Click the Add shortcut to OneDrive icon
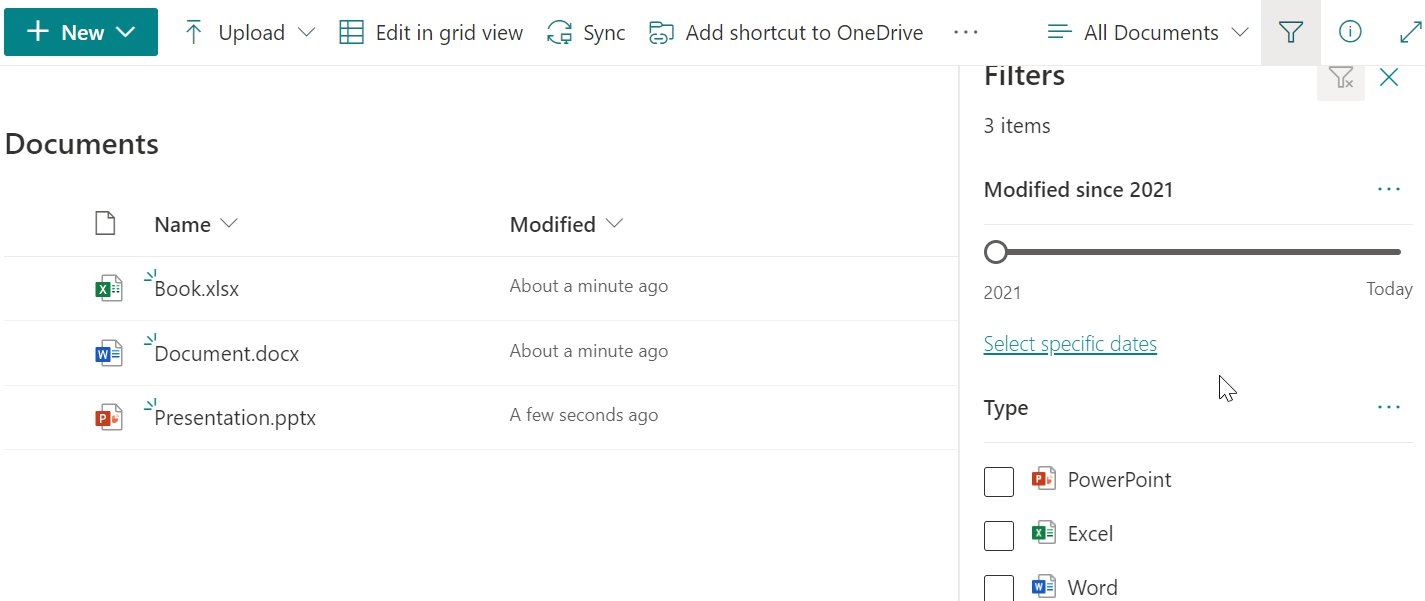The height and width of the screenshot is (601, 1425). (661, 31)
